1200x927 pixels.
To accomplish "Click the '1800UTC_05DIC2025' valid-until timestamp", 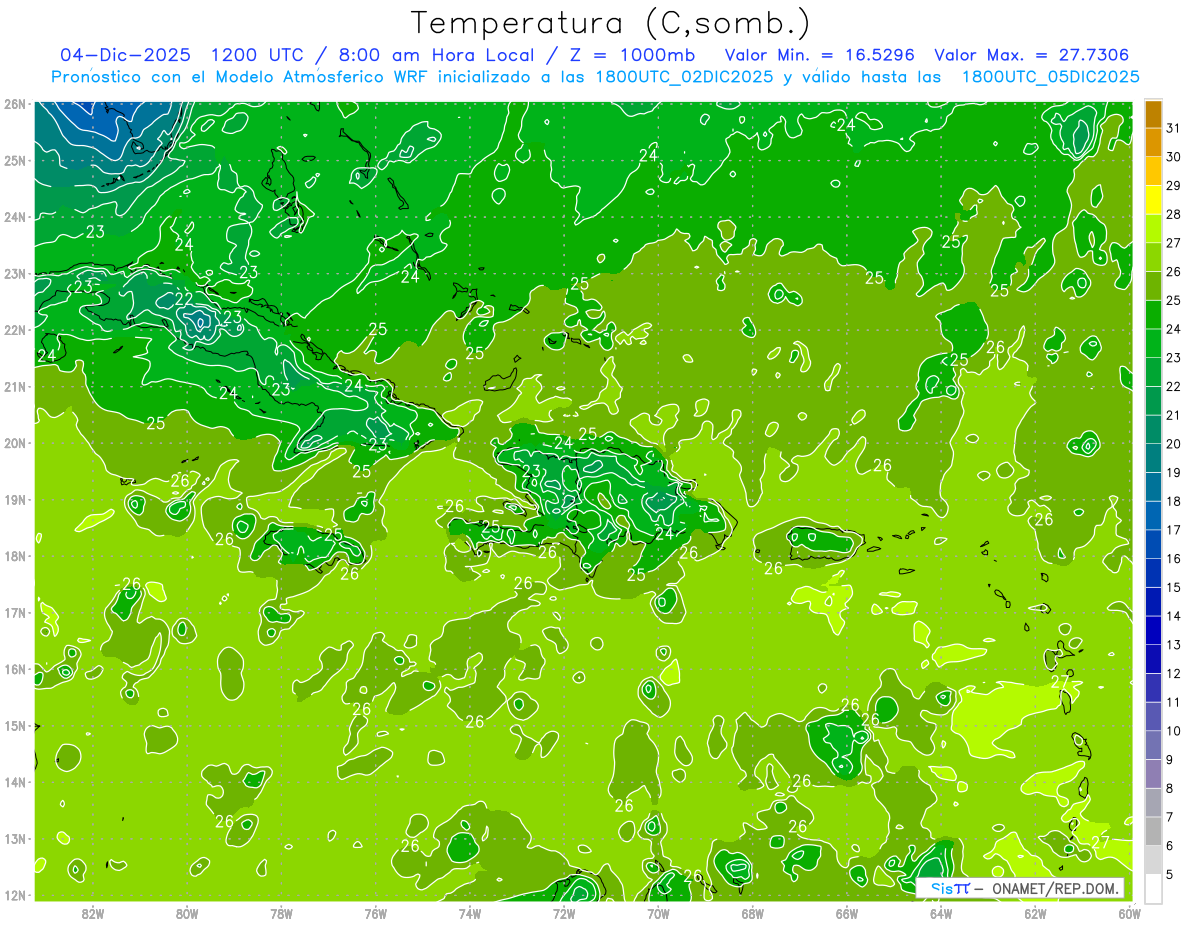I will point(1049,77).
